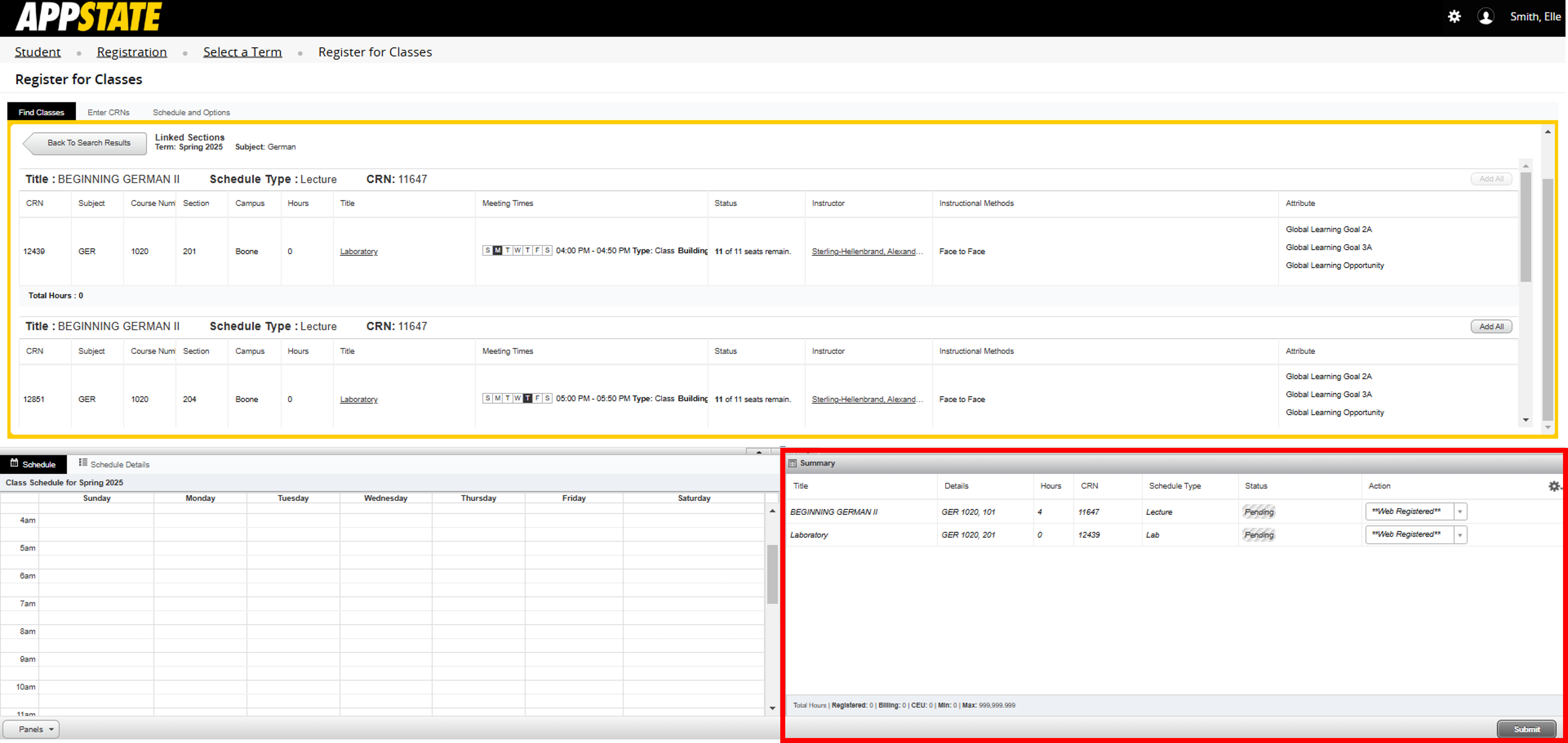Screen dimensions: 1568x743
Task: Open Laboratory link for CRN 12439
Action: 359,252
